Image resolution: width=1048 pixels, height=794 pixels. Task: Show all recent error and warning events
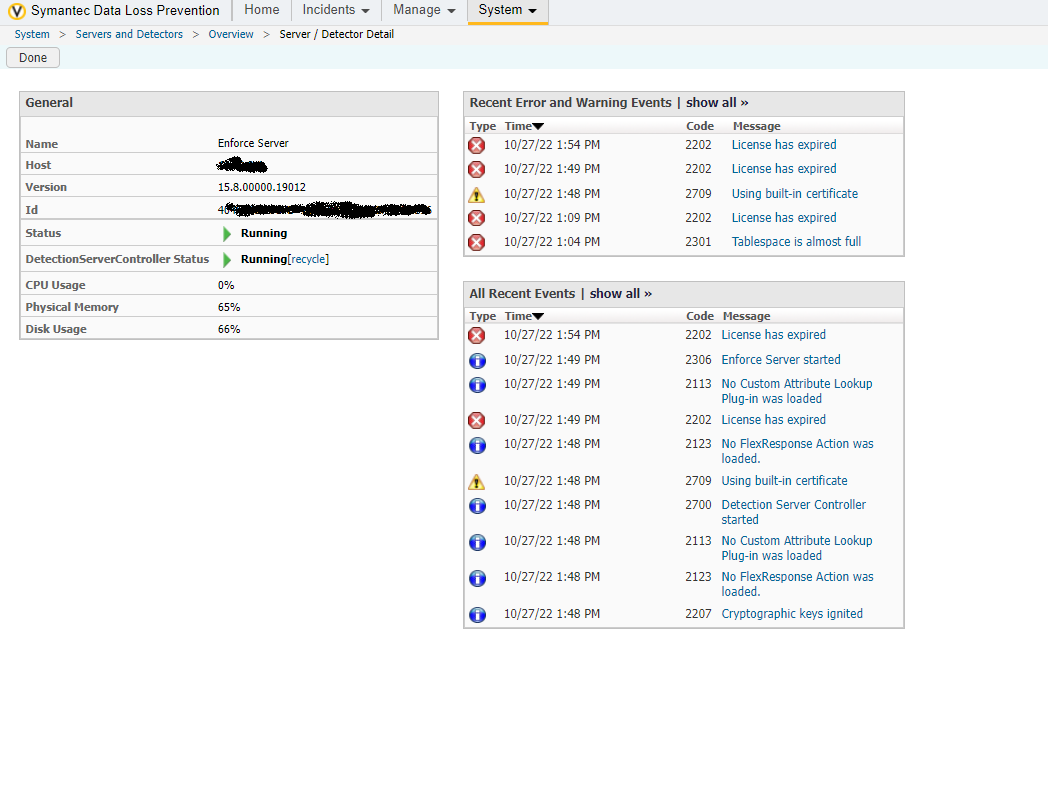click(x=717, y=102)
